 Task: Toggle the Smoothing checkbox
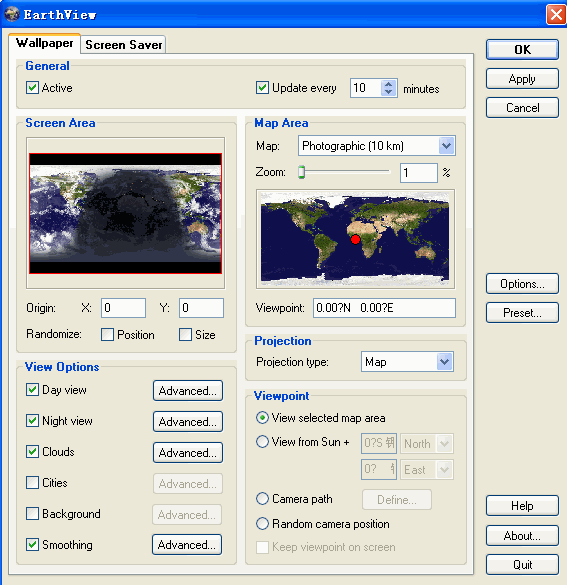coord(32,544)
